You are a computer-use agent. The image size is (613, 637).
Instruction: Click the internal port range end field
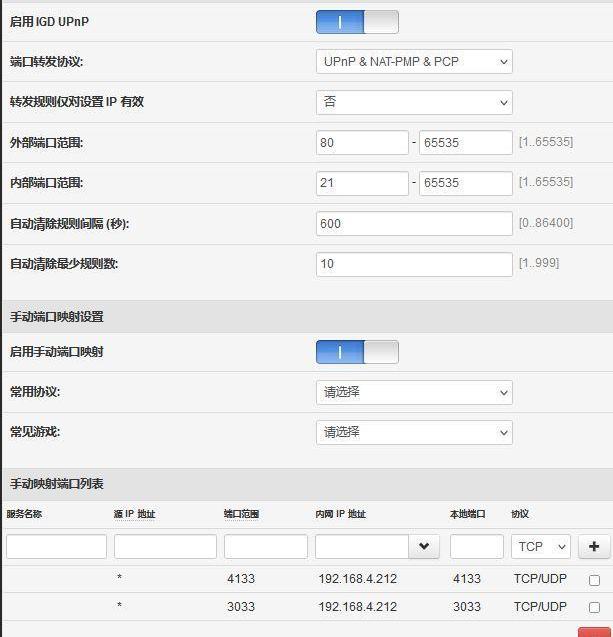[x=465, y=183]
